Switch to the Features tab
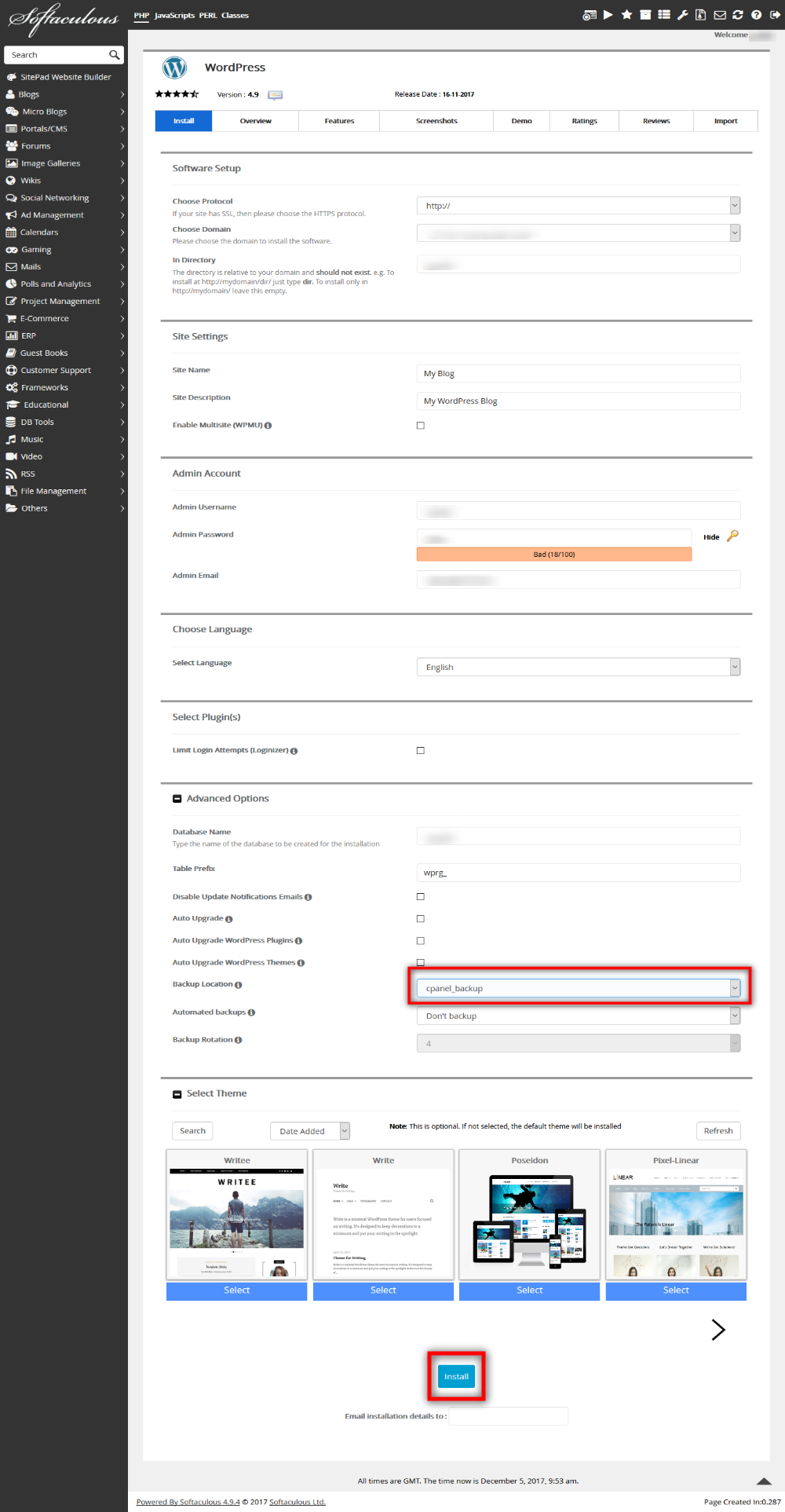785x1512 pixels. point(339,121)
